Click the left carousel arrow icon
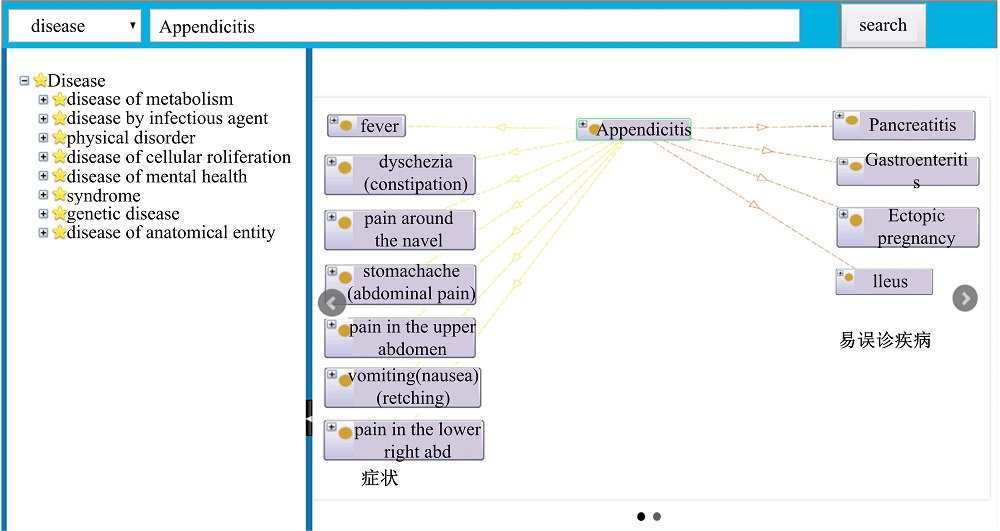 (332, 303)
